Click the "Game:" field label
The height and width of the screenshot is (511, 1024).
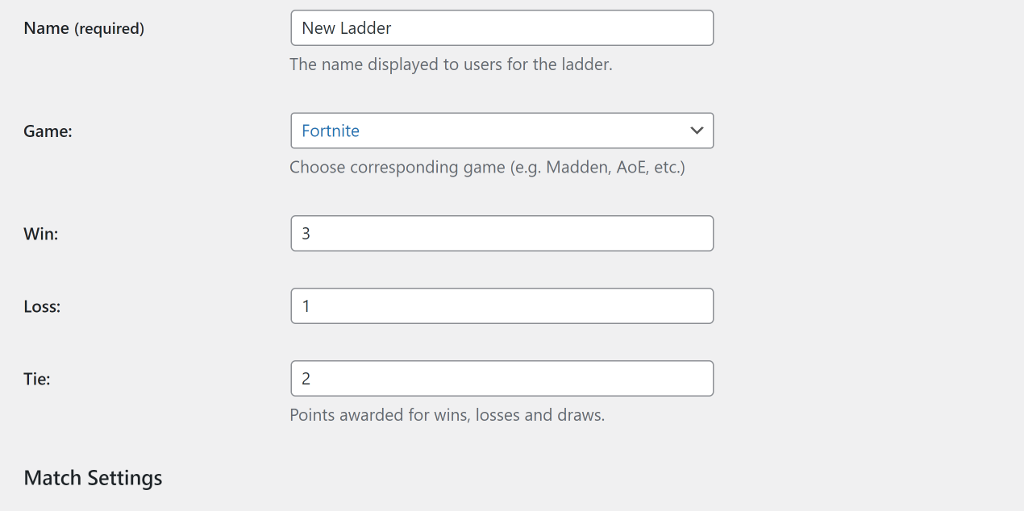click(x=48, y=131)
